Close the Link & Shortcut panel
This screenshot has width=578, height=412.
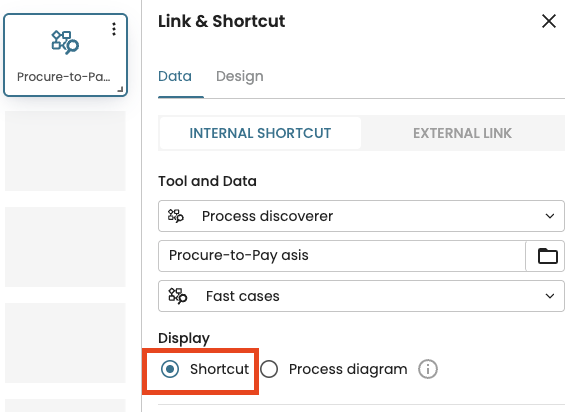549,21
